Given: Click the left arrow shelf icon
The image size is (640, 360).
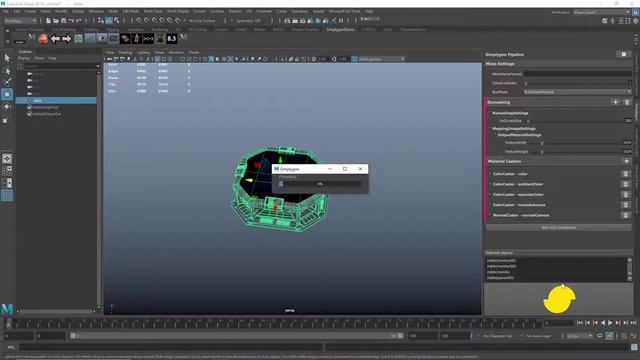Looking at the screenshot, I should (55, 39).
